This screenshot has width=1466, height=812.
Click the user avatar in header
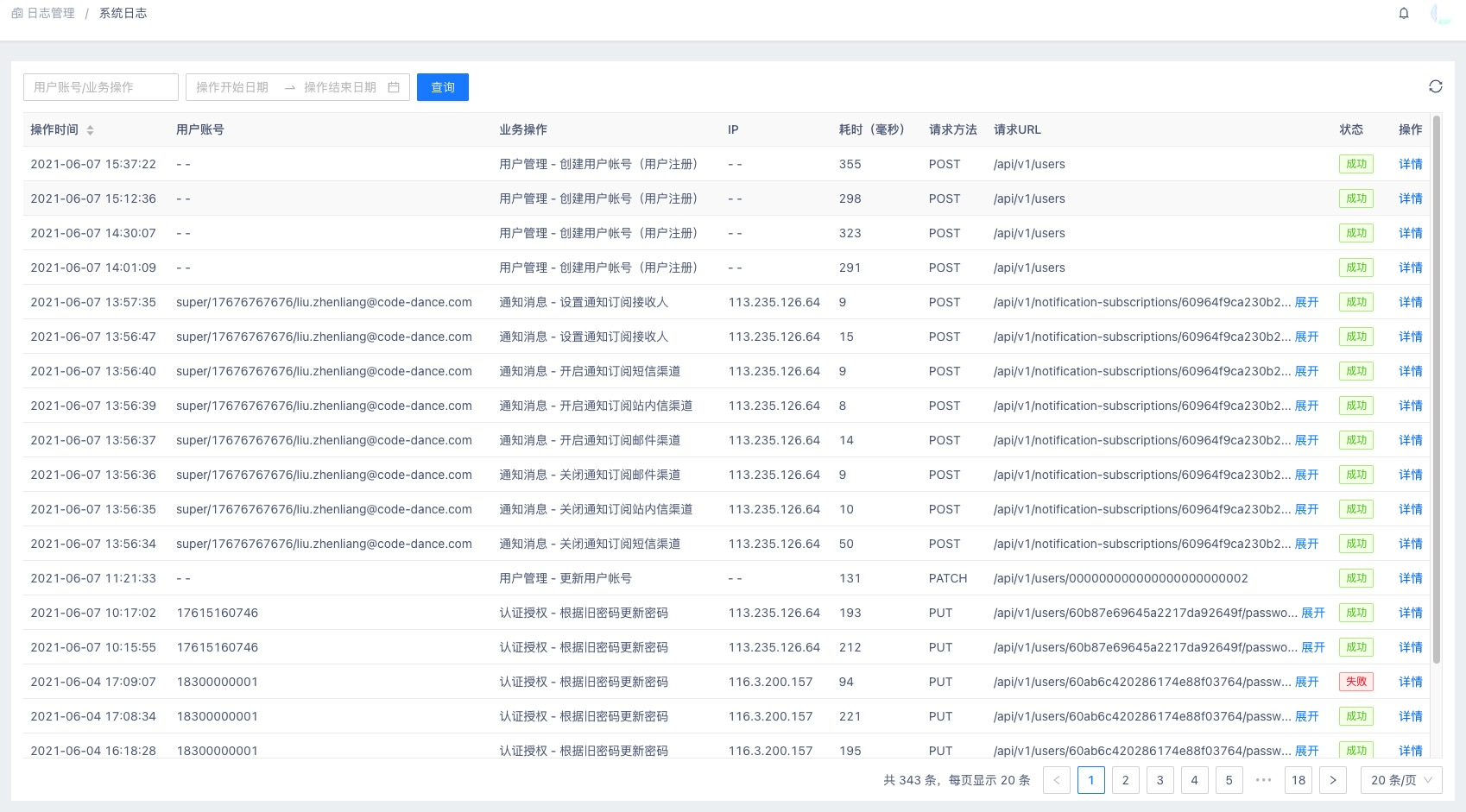pos(1441,13)
